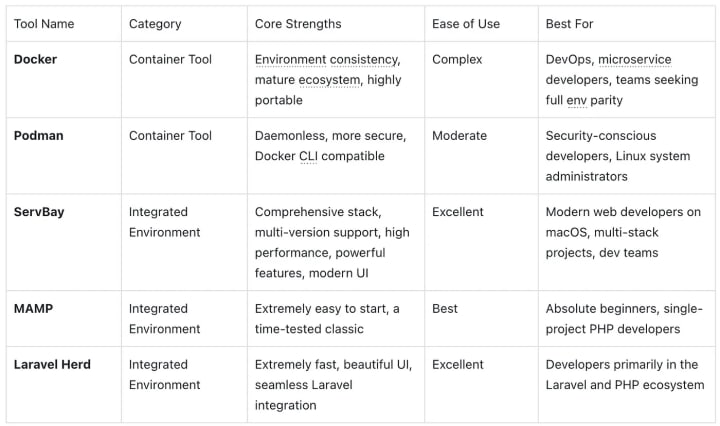Click Absolute beginners cell for MAMP

[624, 318]
